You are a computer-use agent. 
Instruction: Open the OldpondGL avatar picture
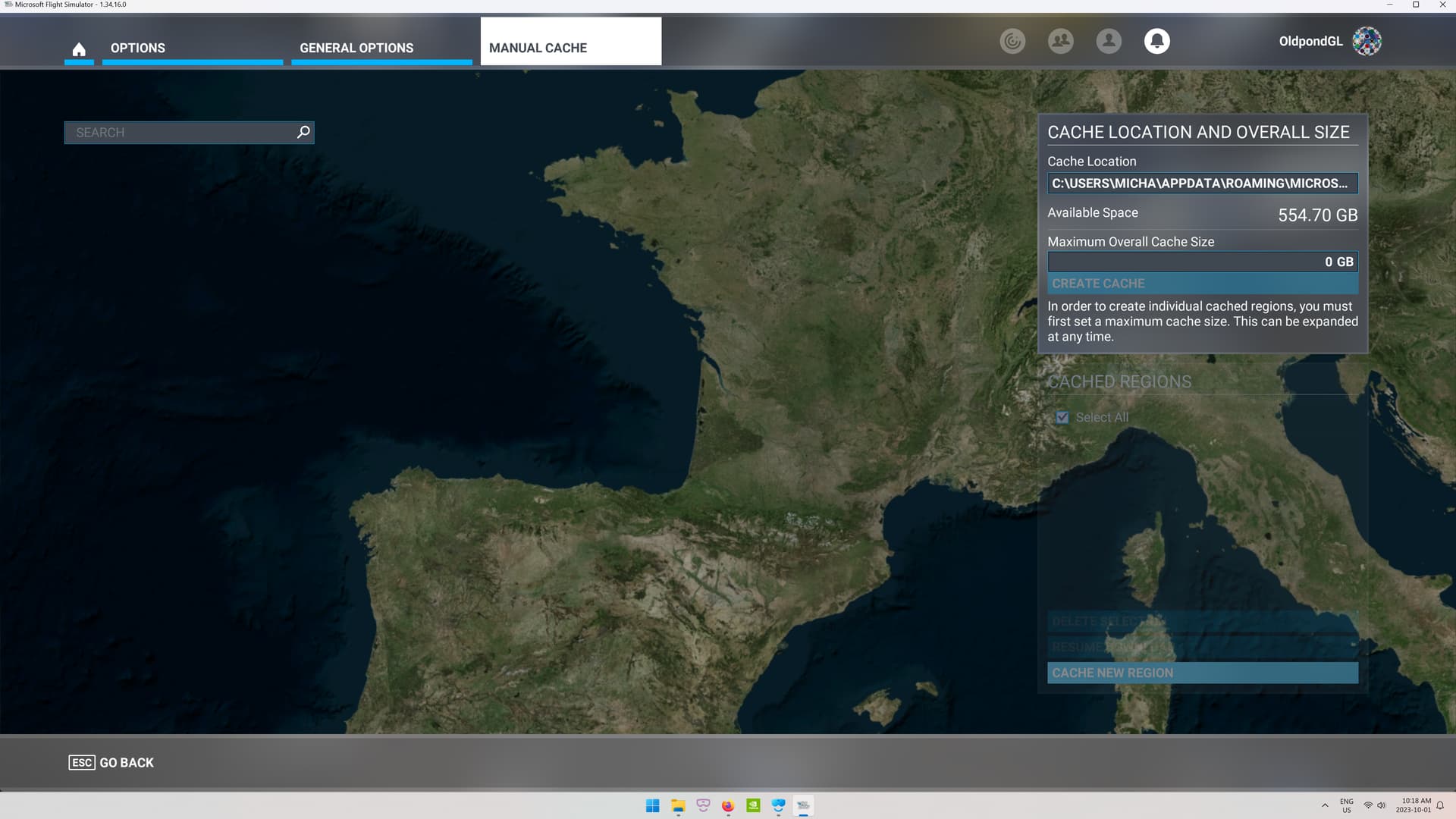point(1367,41)
